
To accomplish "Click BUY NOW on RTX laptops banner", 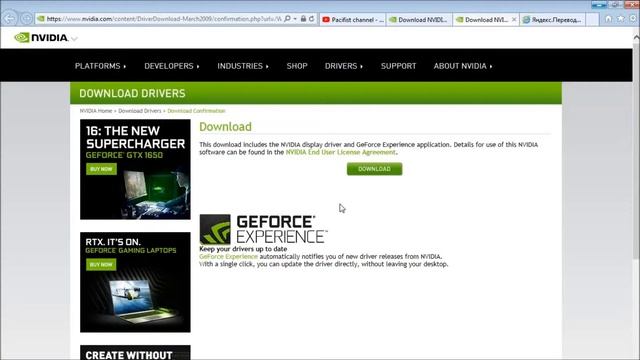I will click(101, 264).
